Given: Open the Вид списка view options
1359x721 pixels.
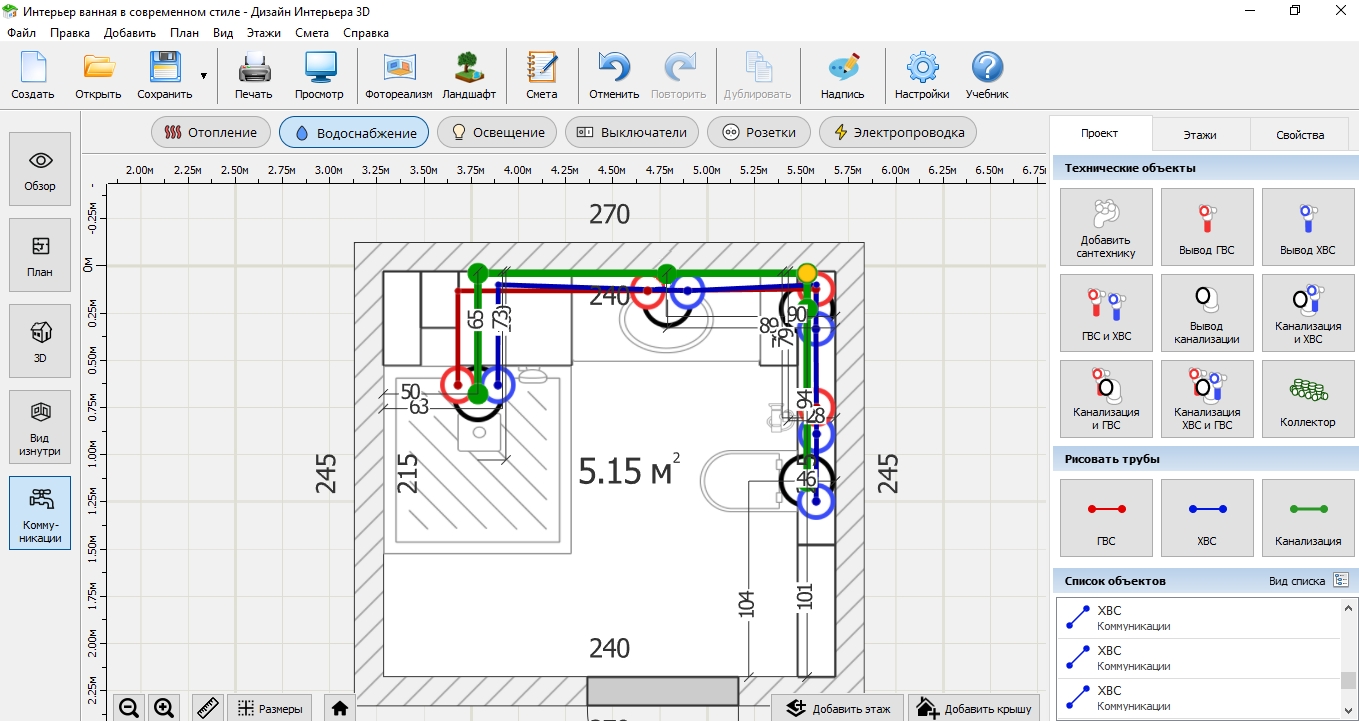Looking at the screenshot, I should (x=1340, y=581).
